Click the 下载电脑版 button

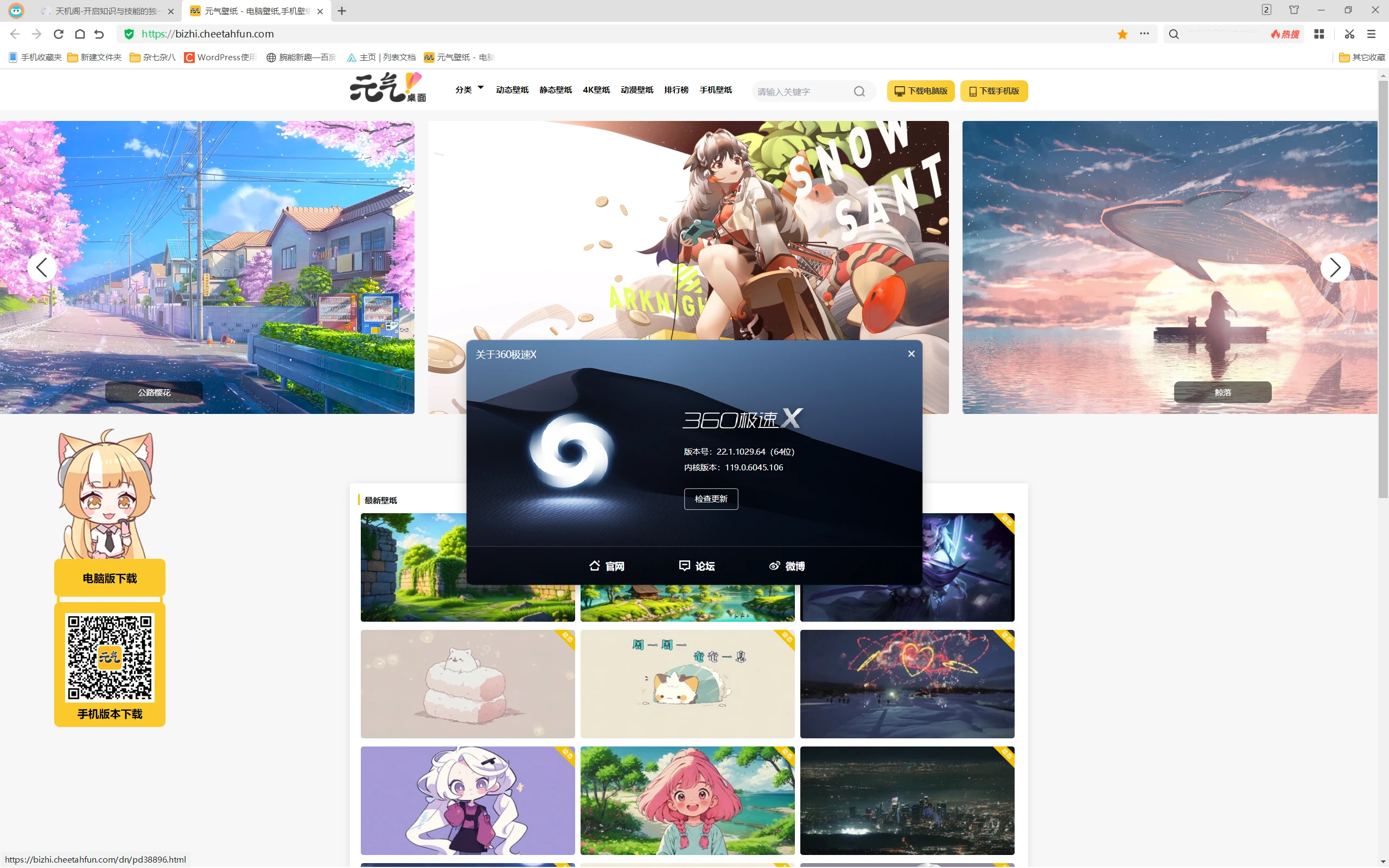tap(921, 91)
